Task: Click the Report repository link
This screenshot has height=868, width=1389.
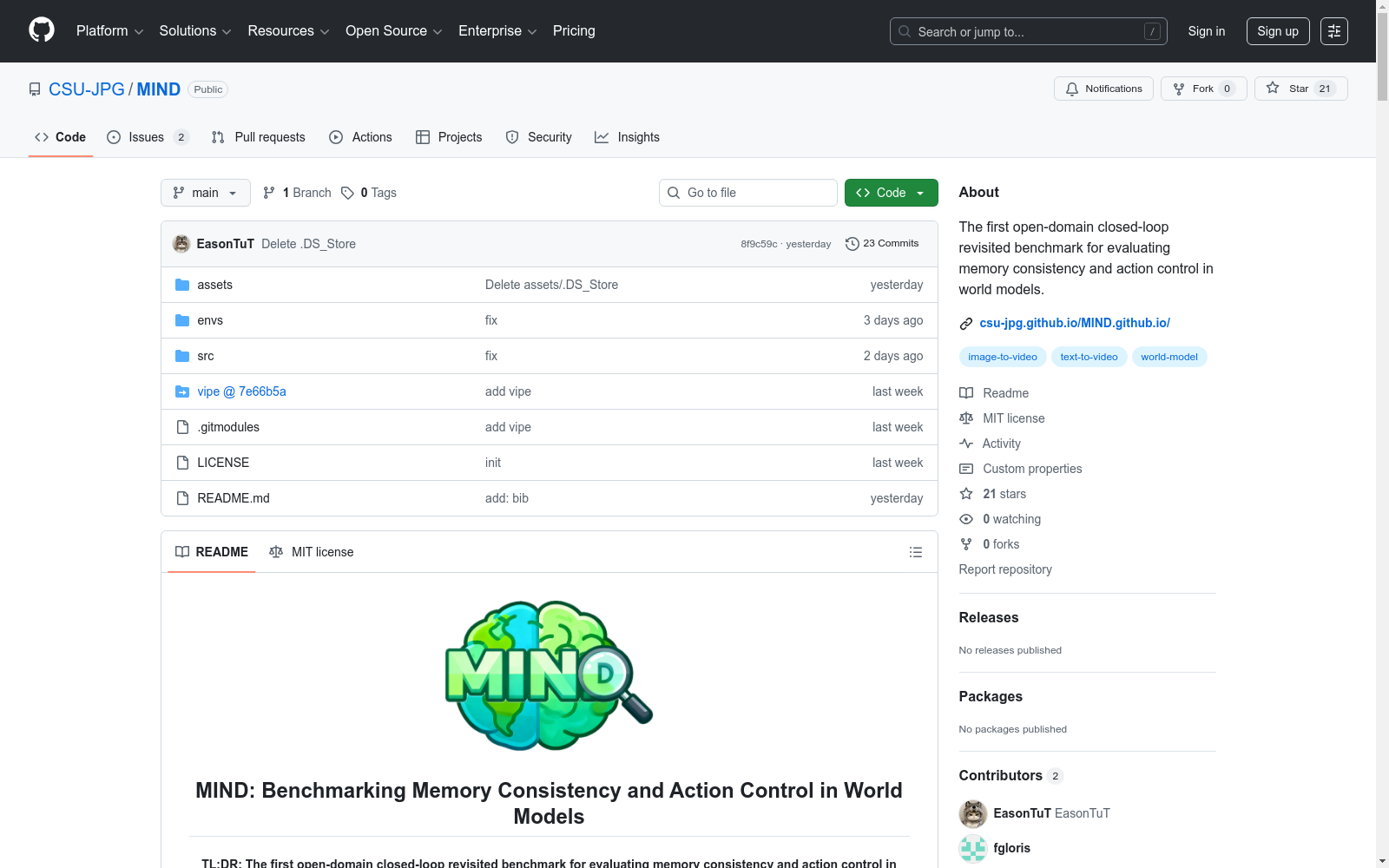Action: pos(1005,569)
